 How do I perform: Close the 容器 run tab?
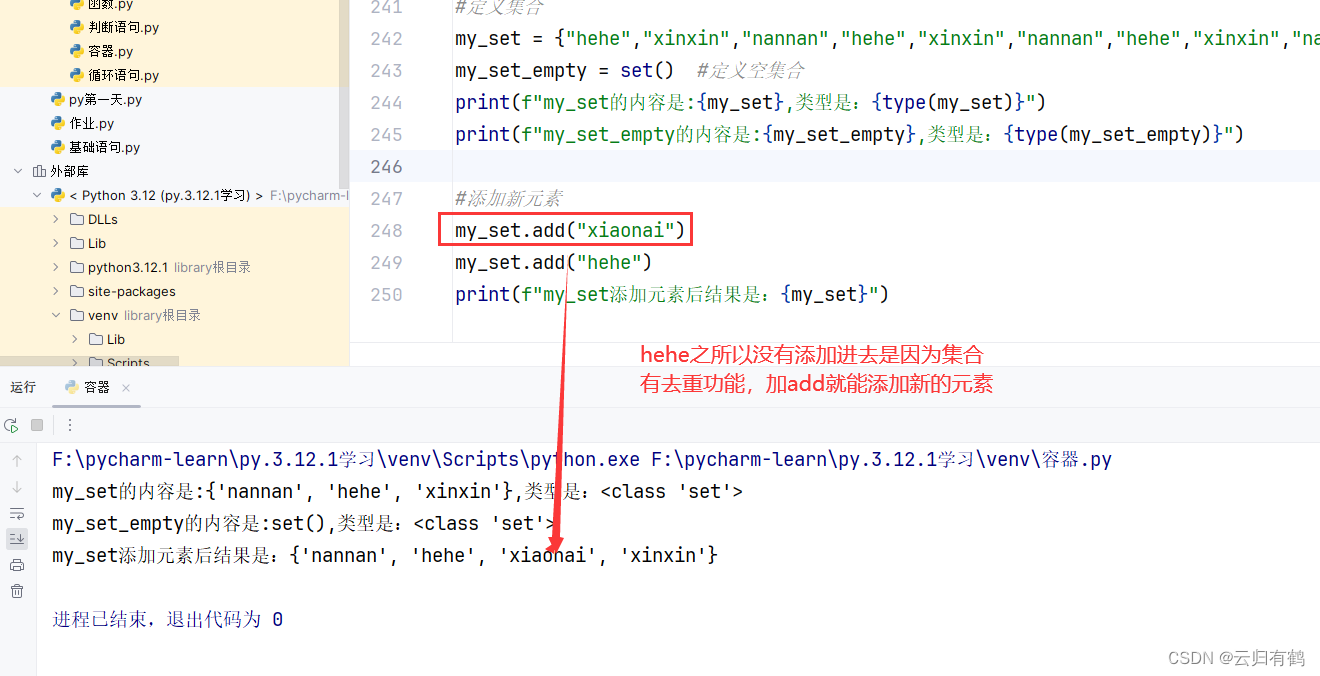(x=126, y=388)
